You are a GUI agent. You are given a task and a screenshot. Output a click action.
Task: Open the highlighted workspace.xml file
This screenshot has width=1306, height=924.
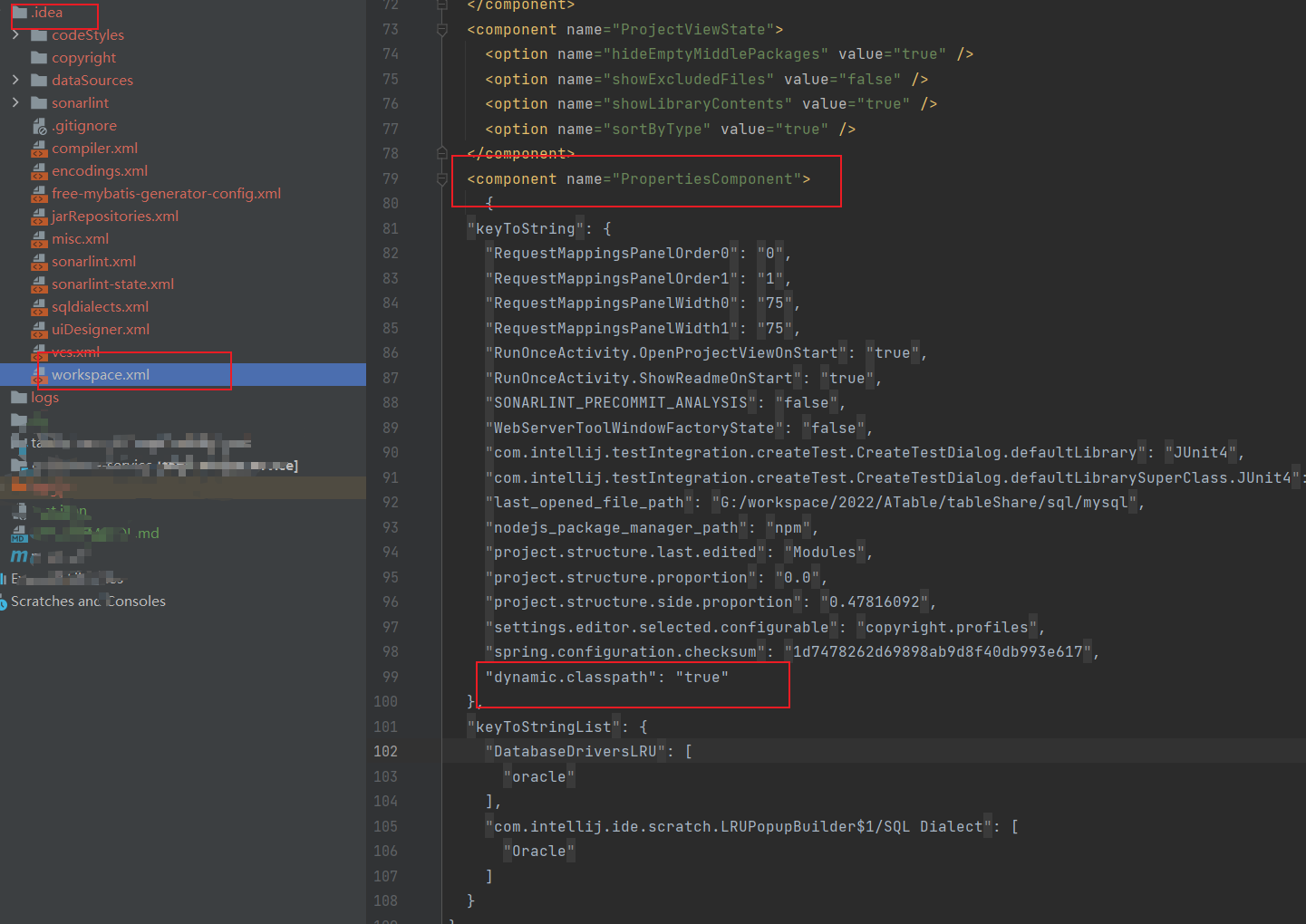(100, 374)
